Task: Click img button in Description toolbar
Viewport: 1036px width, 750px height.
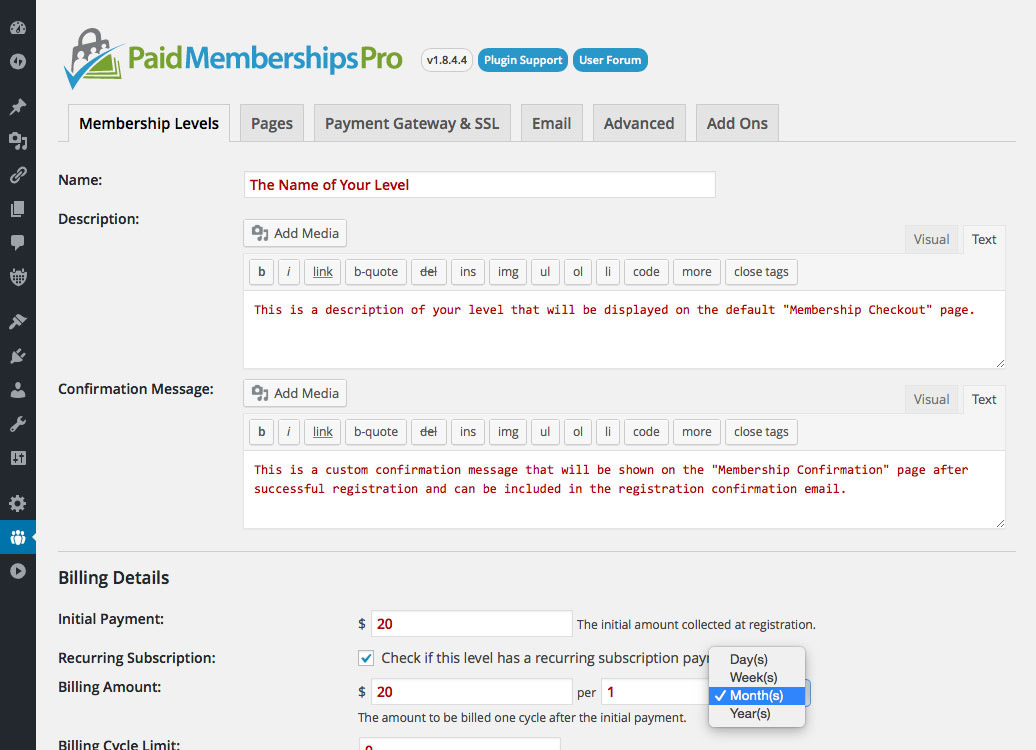Action: [x=508, y=272]
